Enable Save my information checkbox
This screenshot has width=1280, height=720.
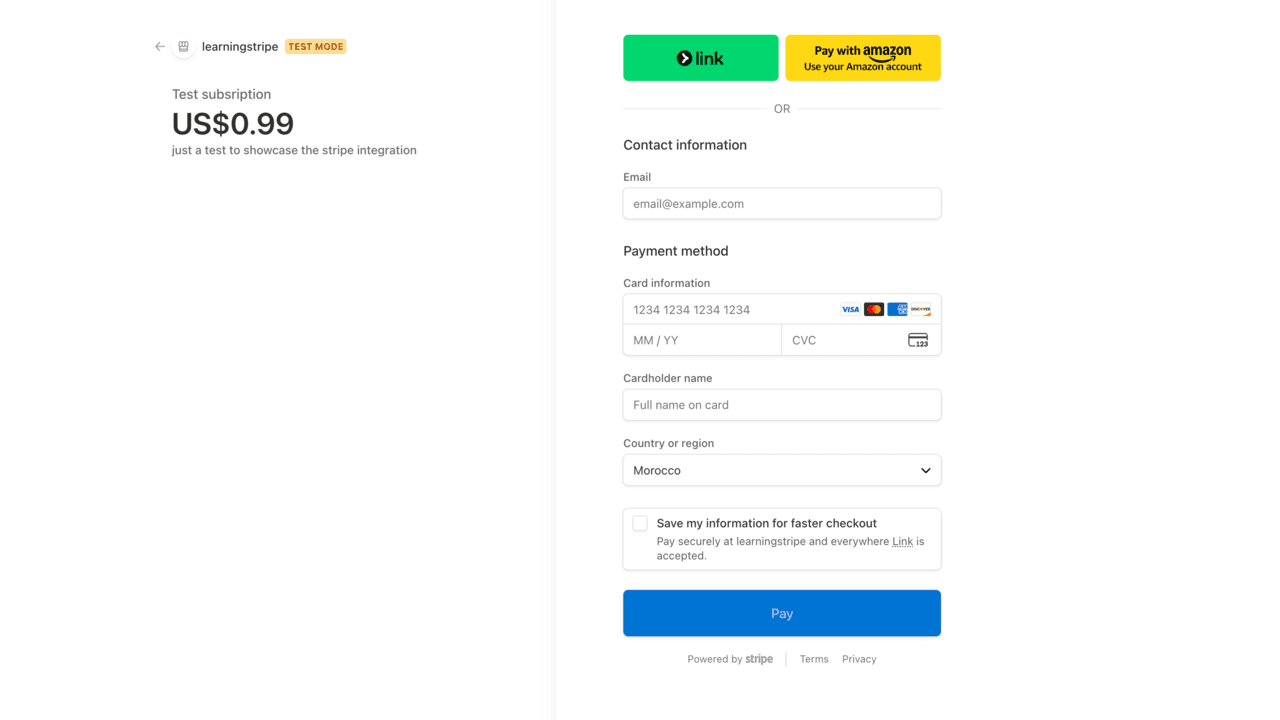coord(640,523)
